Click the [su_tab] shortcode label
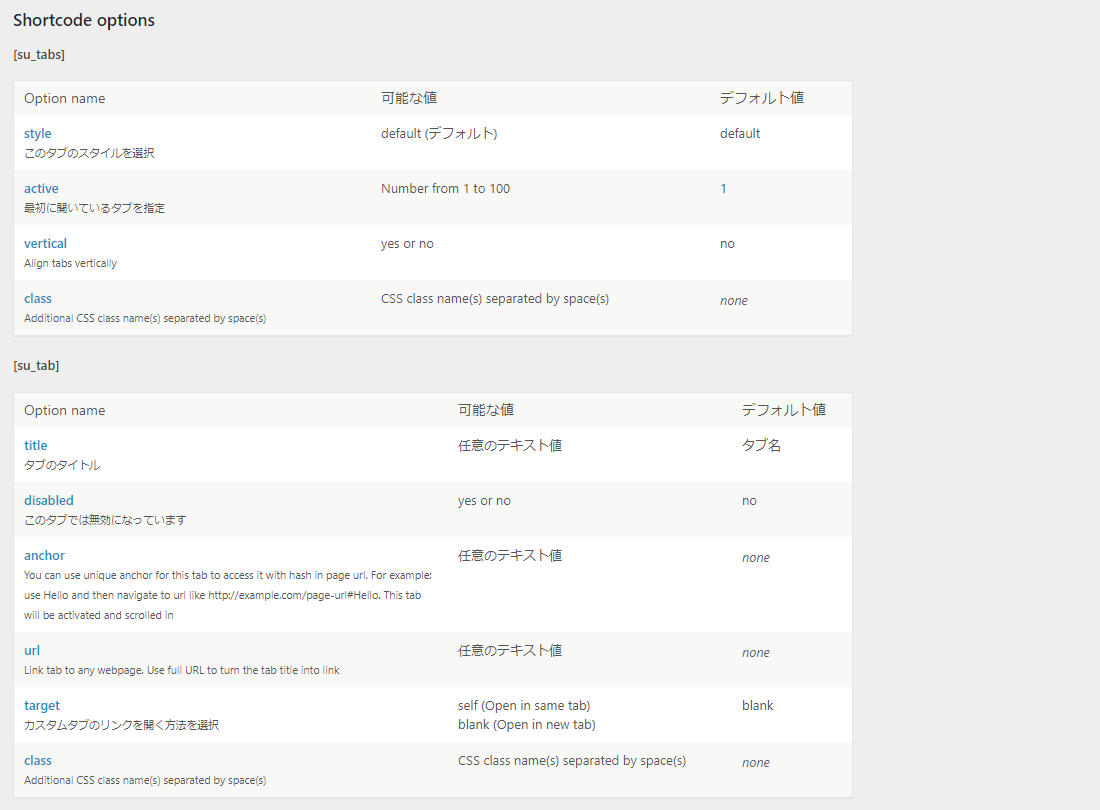 pos(36,366)
